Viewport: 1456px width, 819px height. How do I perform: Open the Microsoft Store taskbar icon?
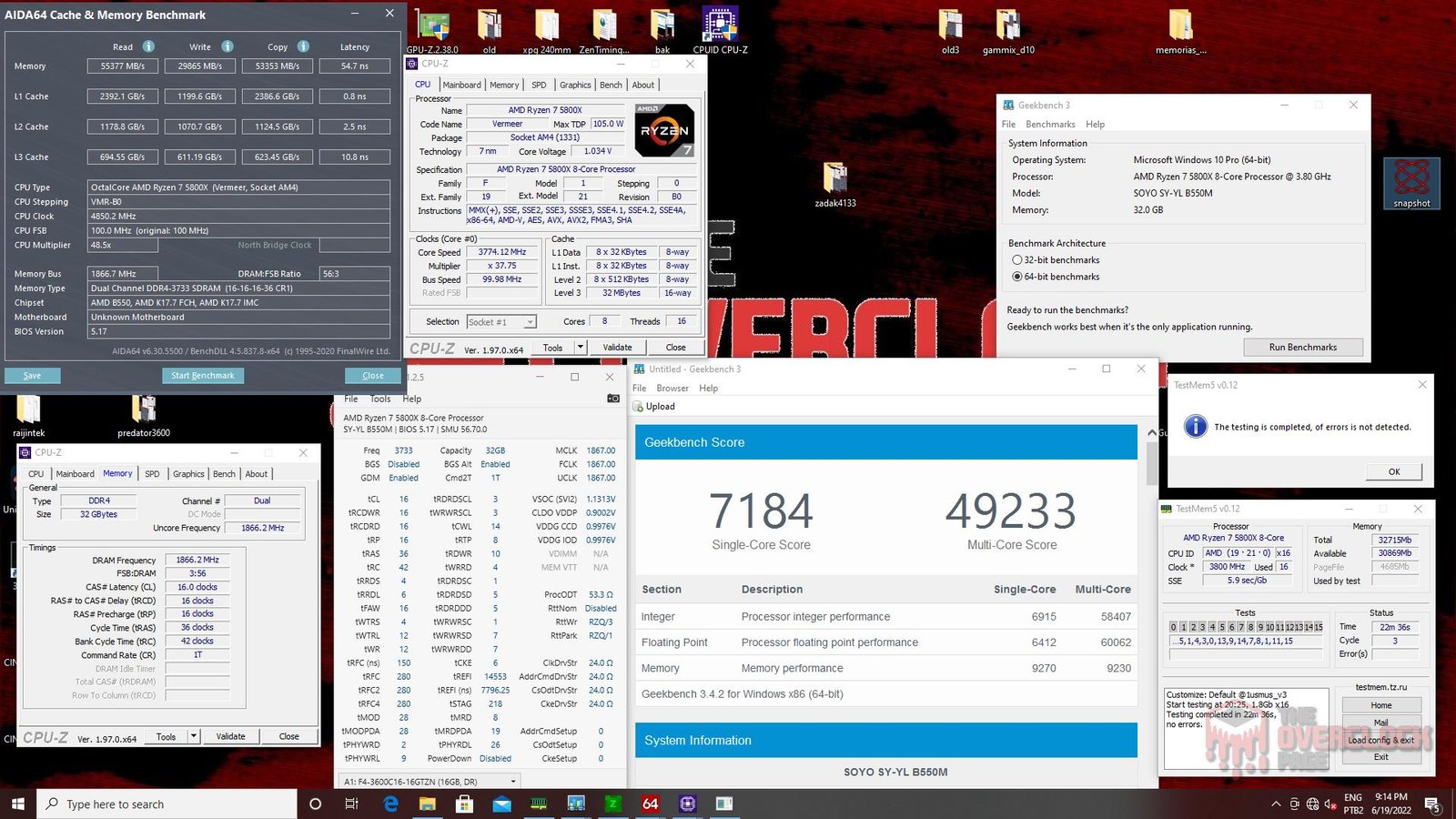[464, 804]
